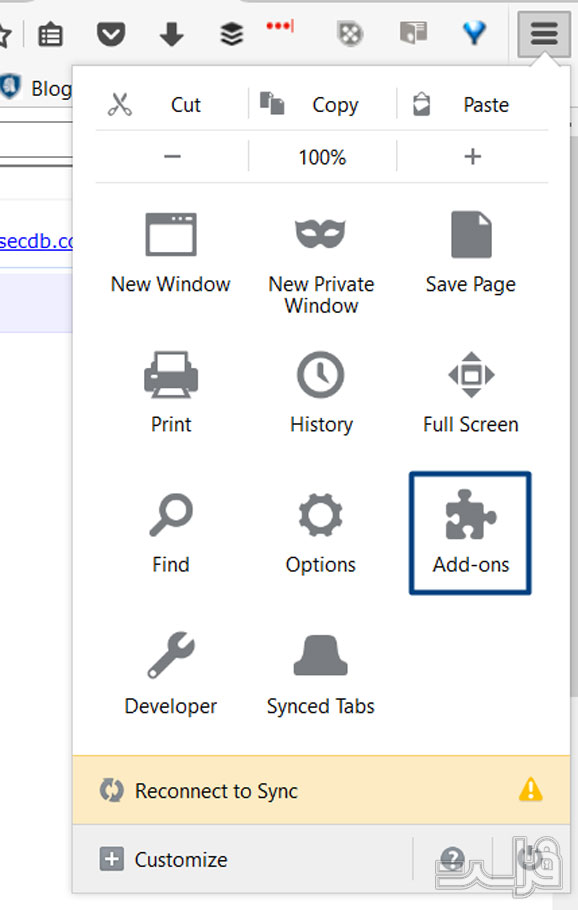Select Copy in the edit row
Screen dimensions: 578x910
click(323, 104)
